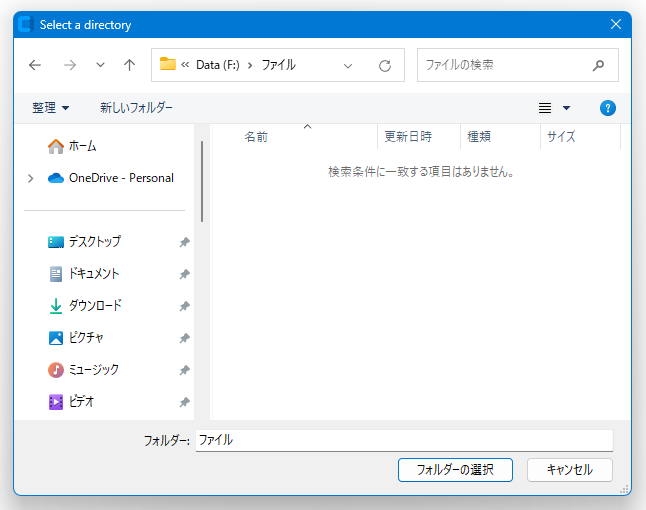646x510 pixels.
Task: Click the folder icon in address bar
Action: [168, 64]
